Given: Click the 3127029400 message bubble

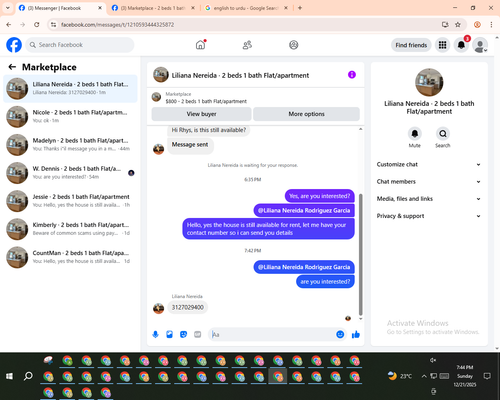Looking at the screenshot, I should (188, 307).
